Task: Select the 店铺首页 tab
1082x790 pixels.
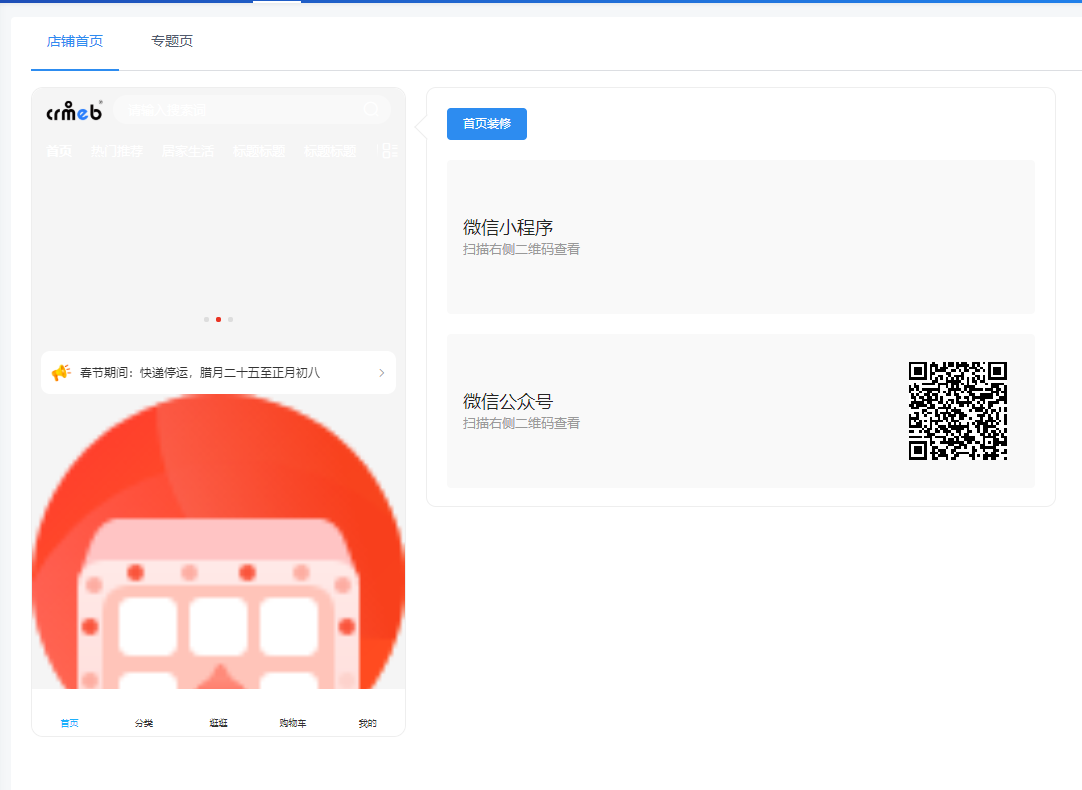Action: pos(74,41)
